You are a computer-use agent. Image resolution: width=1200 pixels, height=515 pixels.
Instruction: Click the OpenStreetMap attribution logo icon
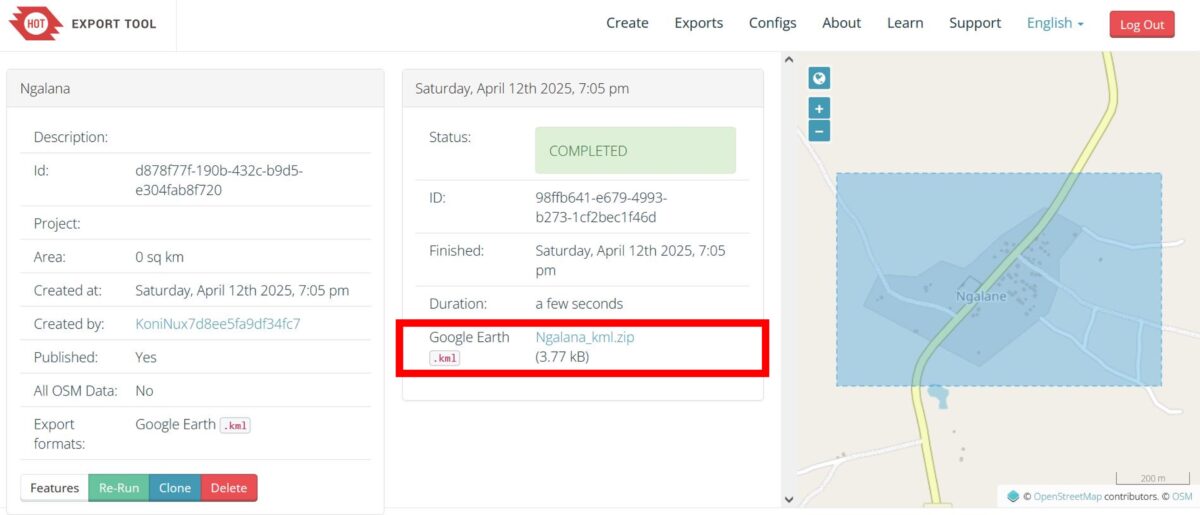[1013, 496]
